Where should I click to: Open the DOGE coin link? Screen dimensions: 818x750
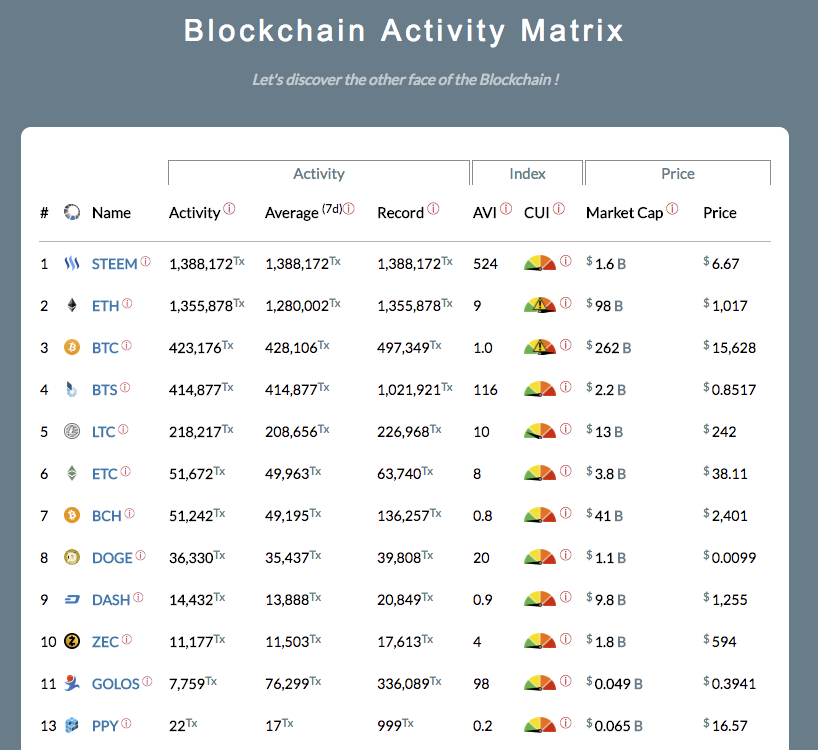(x=112, y=558)
